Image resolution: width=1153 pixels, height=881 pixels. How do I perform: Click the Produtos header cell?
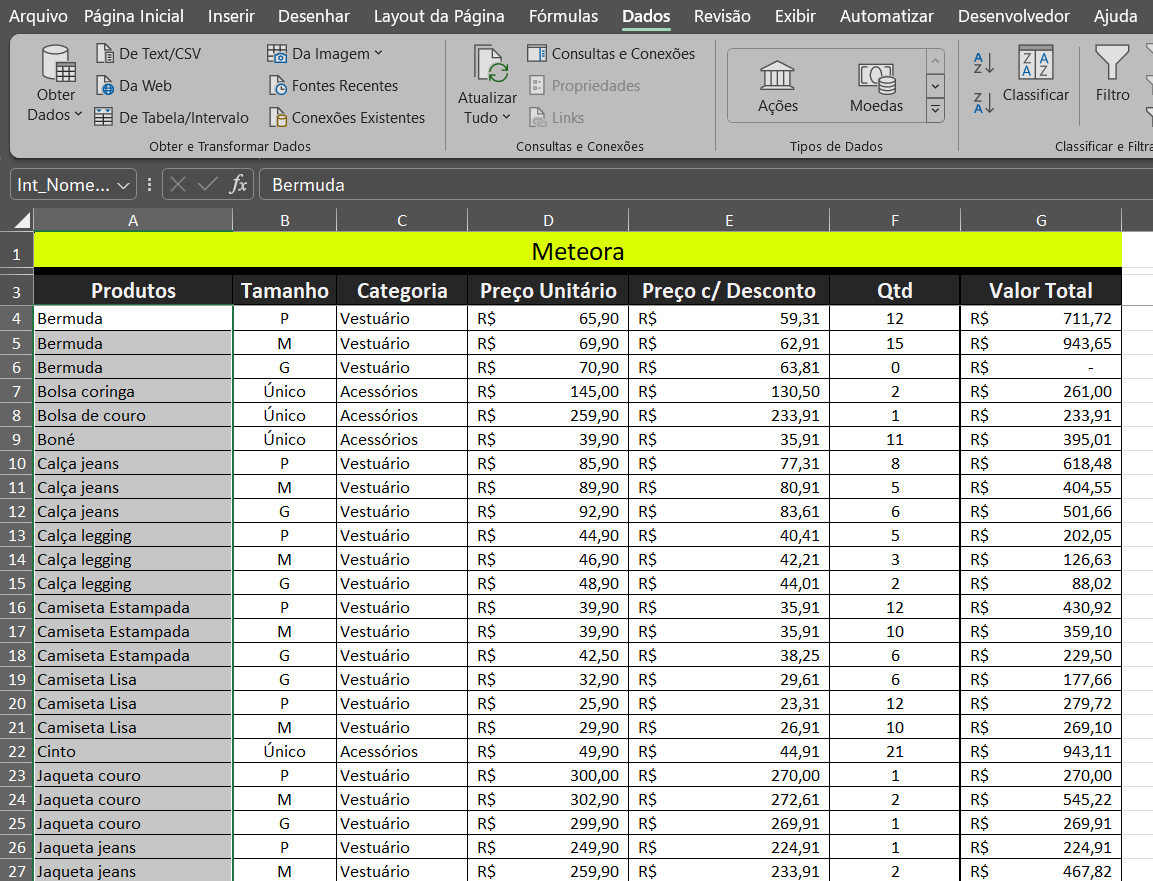pos(133,290)
